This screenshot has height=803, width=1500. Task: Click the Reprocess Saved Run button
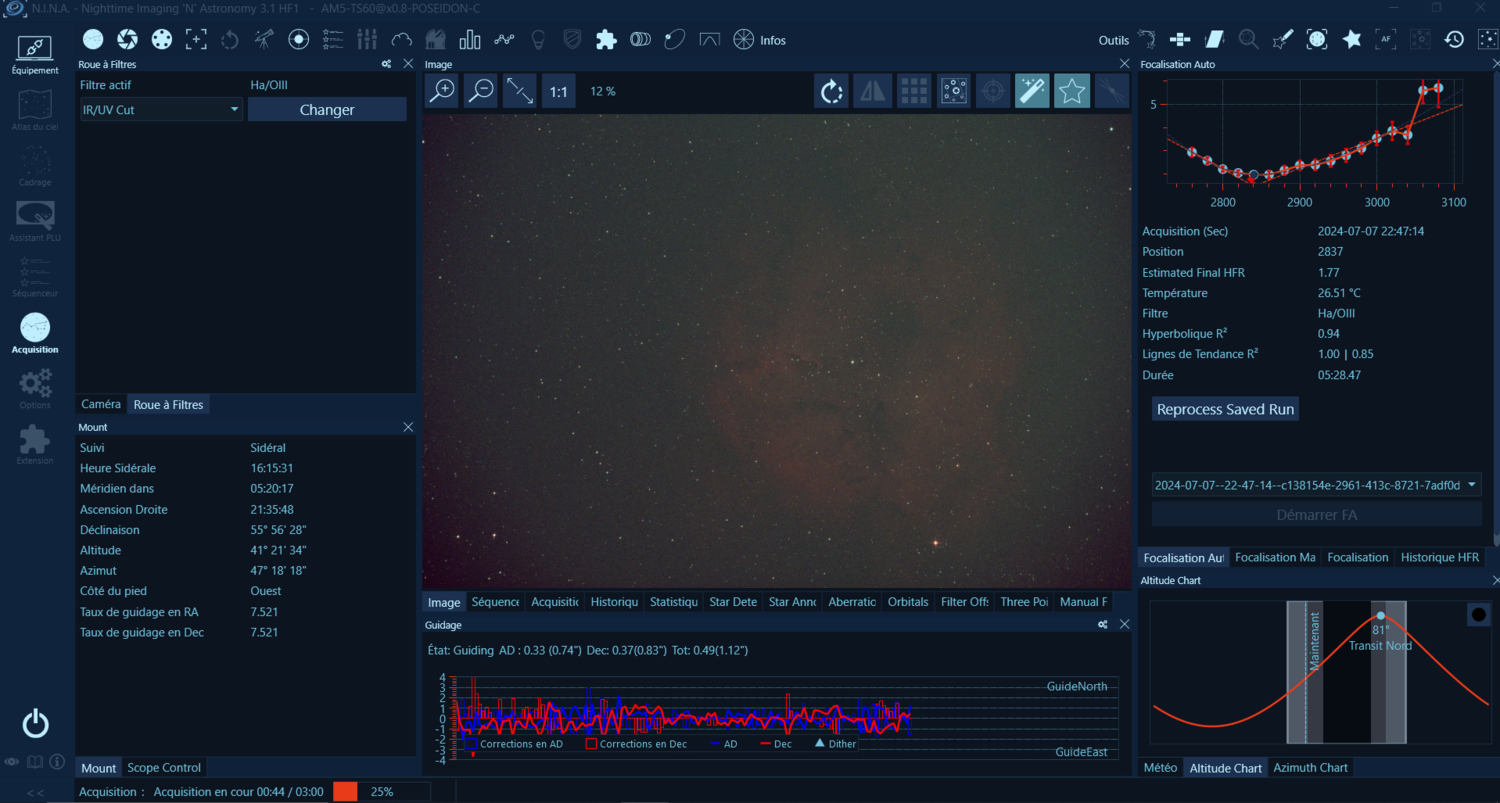click(x=1225, y=408)
